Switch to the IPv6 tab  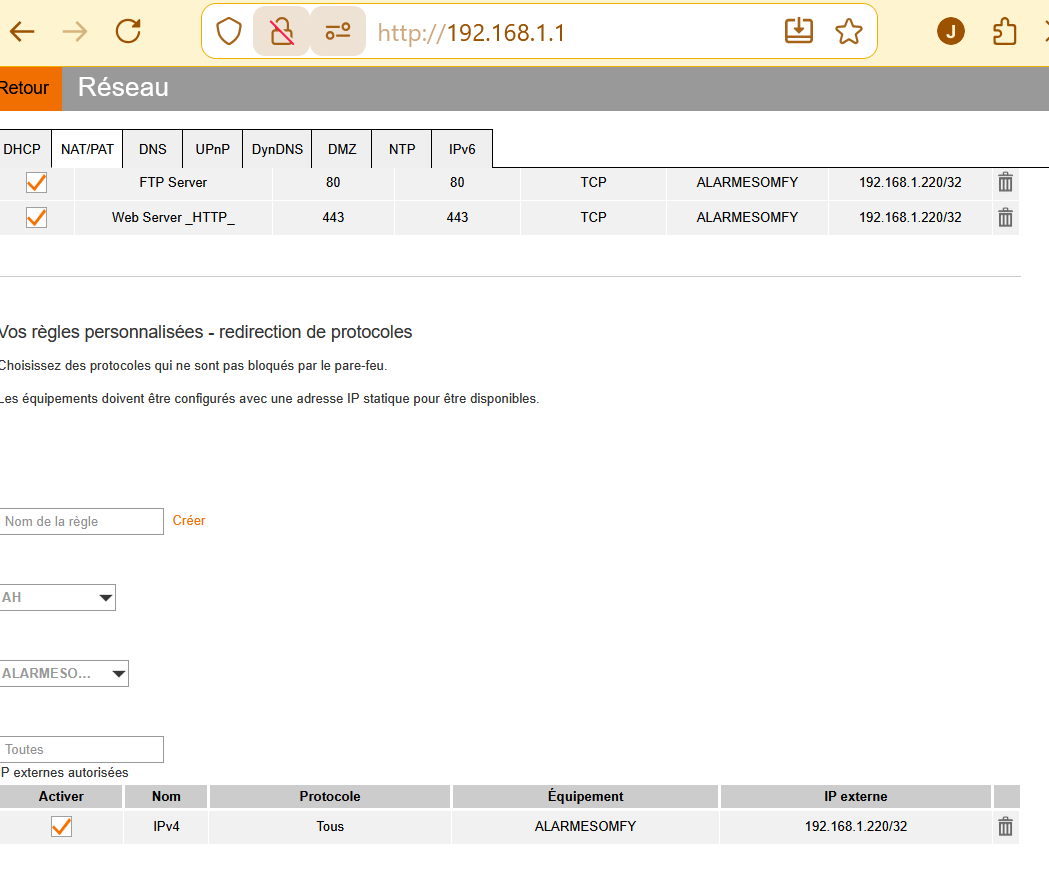(x=462, y=149)
